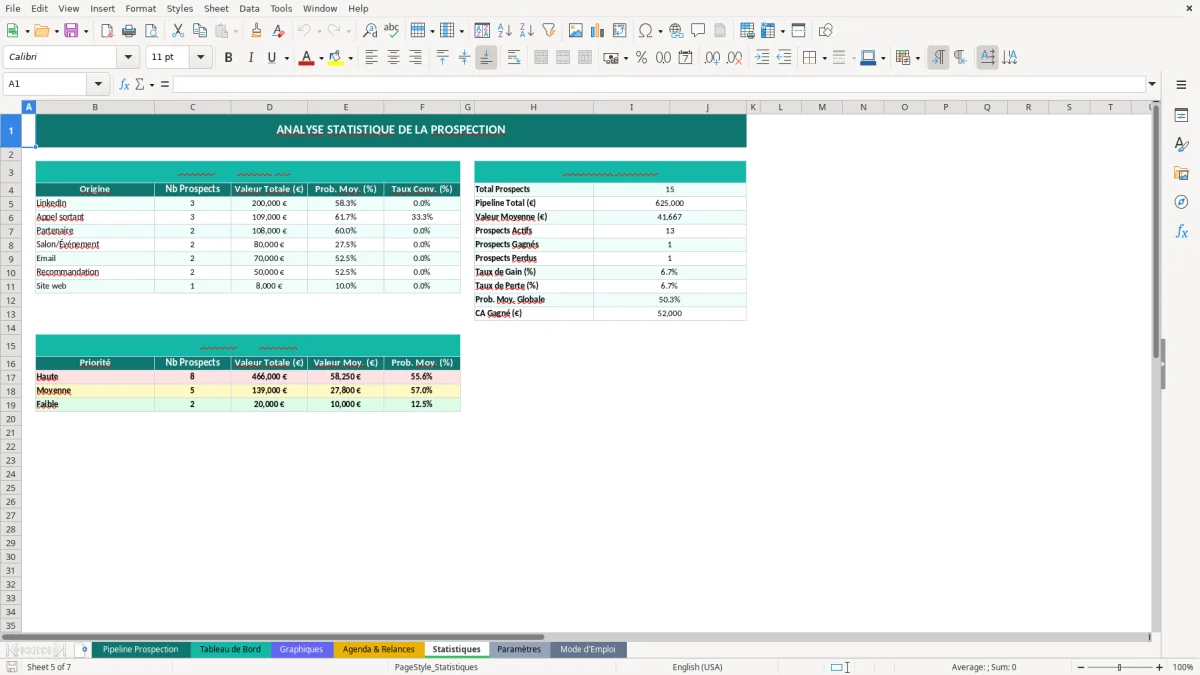This screenshot has width=1200, height=675.
Task: Toggle italic formatting
Action: click(x=250, y=58)
